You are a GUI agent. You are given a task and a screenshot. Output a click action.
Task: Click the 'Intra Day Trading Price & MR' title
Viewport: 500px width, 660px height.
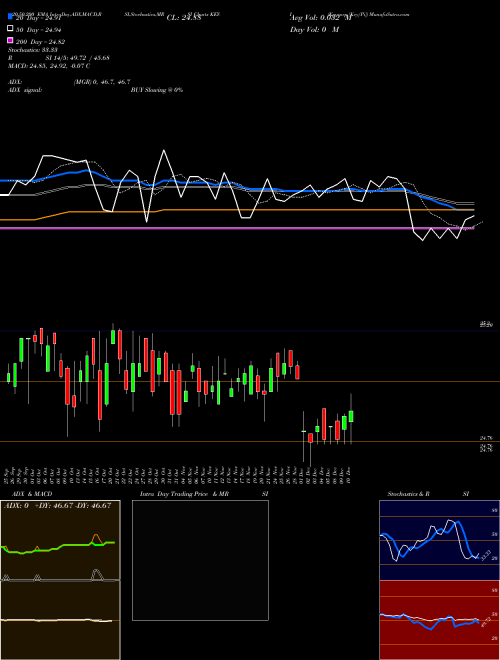(x=184, y=494)
